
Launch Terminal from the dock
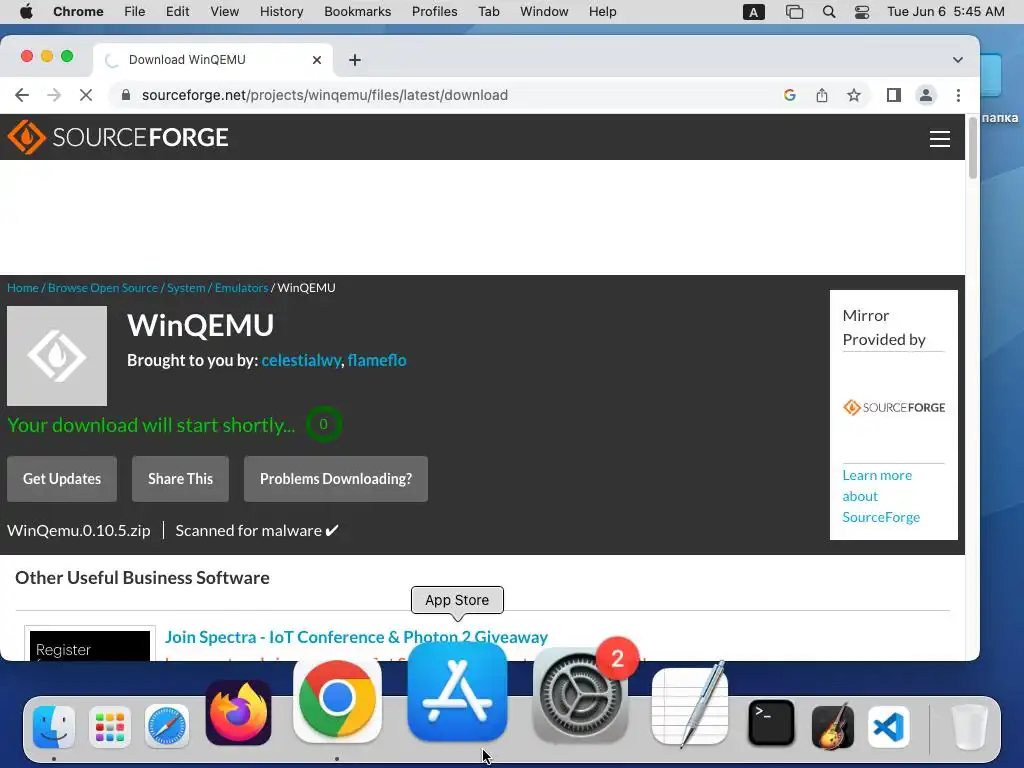point(771,724)
